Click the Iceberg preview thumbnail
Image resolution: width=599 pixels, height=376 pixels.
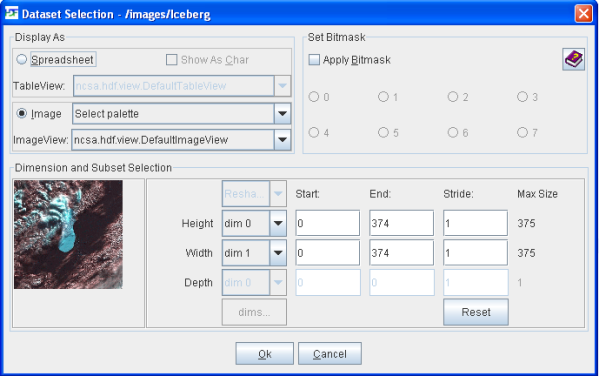click(68, 235)
